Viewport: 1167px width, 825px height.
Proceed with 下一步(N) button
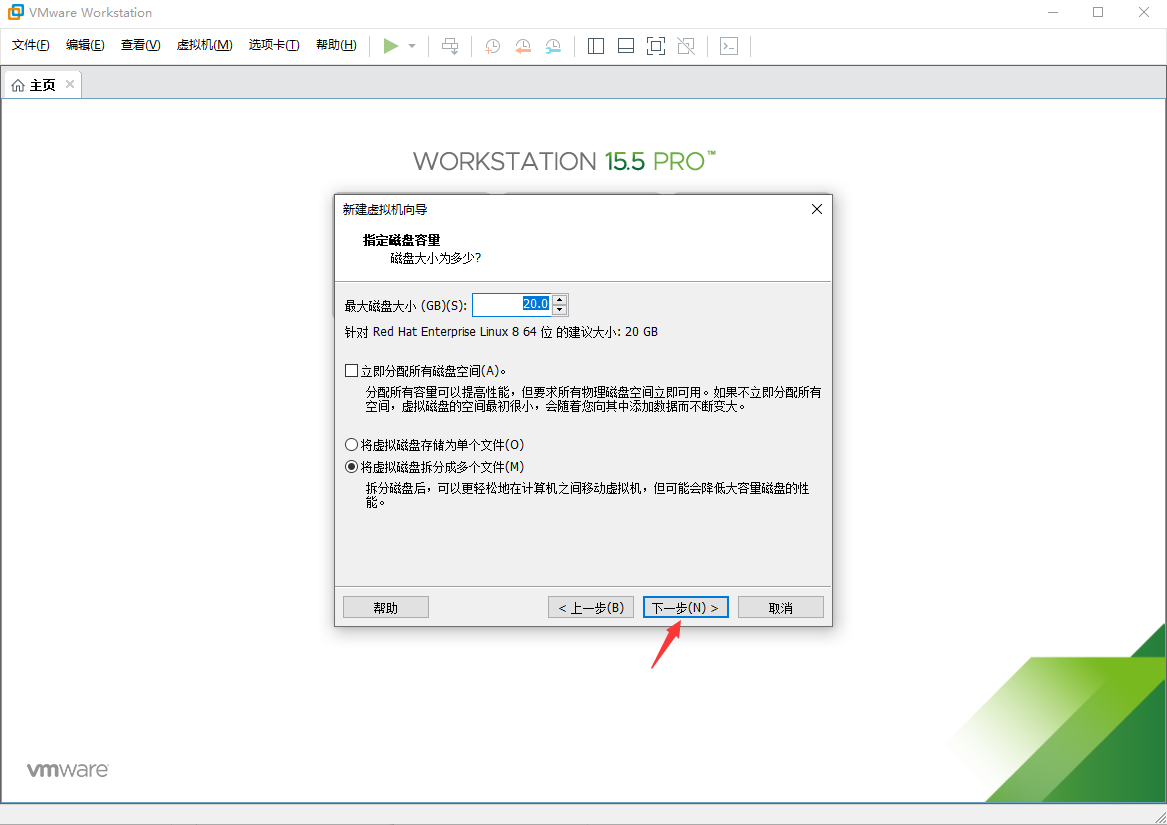tap(685, 608)
